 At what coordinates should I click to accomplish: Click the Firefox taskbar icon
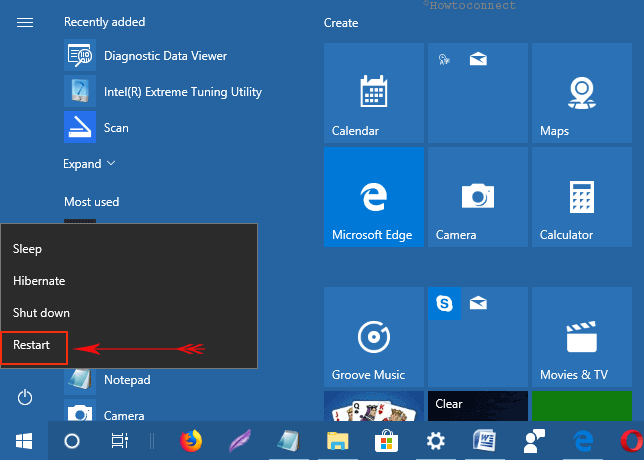(x=190, y=440)
